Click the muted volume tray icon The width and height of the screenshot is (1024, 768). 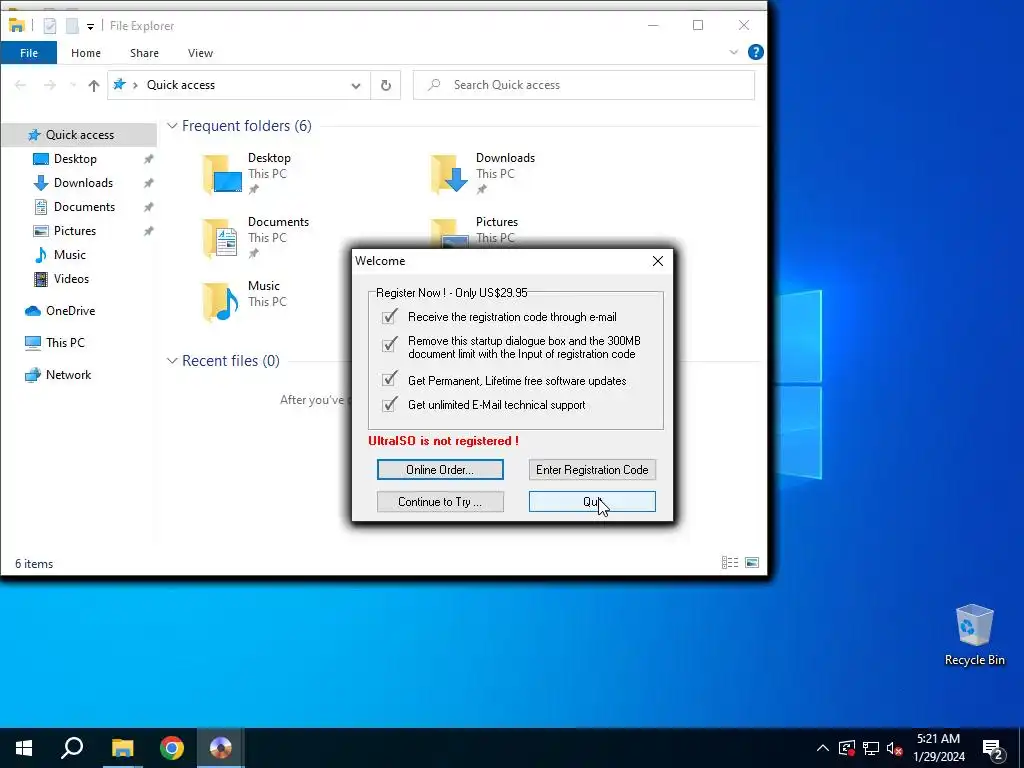(x=894, y=748)
